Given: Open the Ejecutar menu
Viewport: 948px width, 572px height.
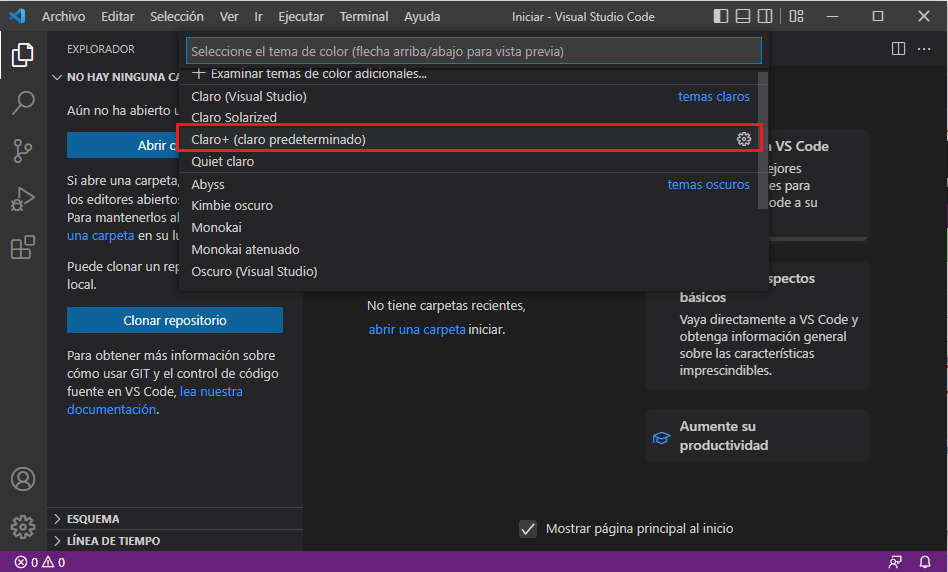Looking at the screenshot, I should (x=300, y=16).
